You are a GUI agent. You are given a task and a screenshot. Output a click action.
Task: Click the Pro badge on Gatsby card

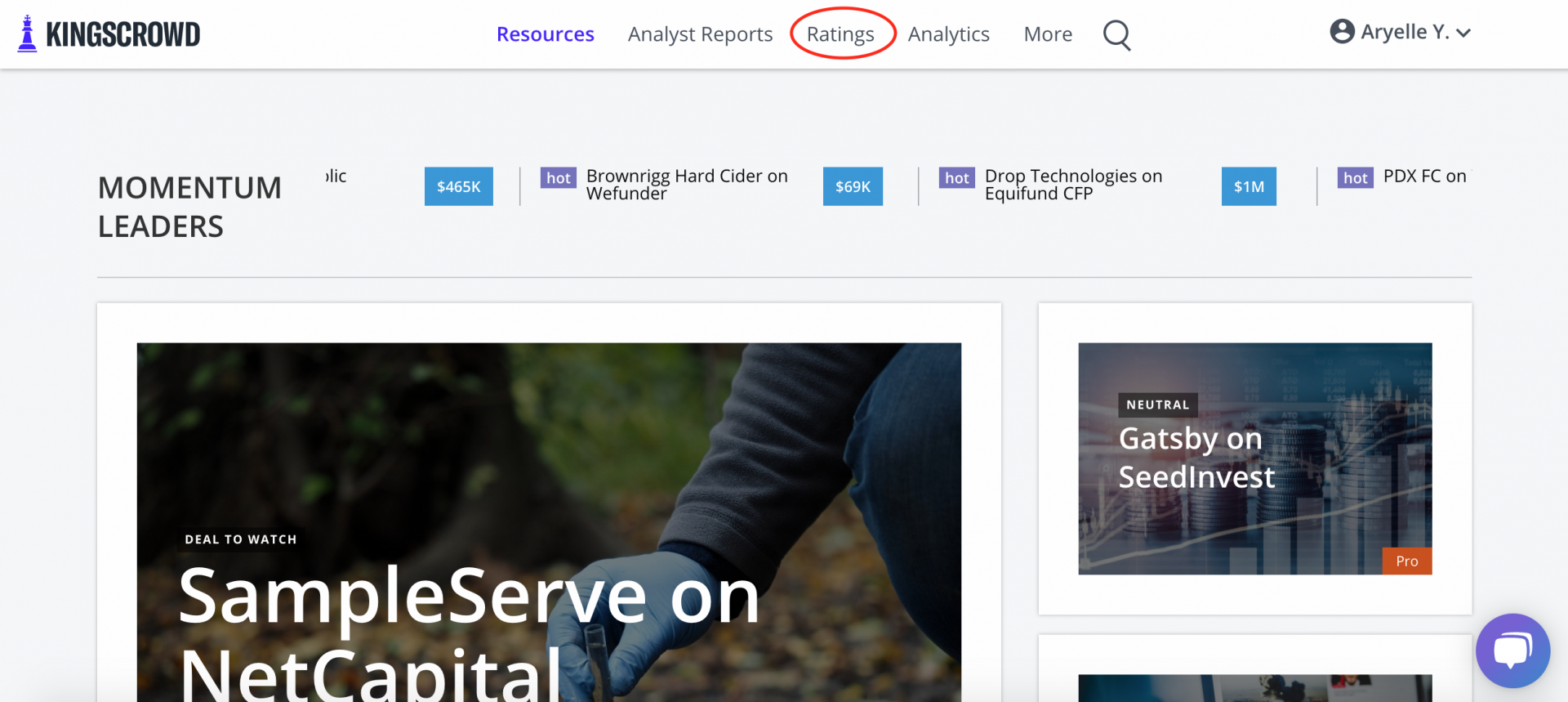(1407, 561)
